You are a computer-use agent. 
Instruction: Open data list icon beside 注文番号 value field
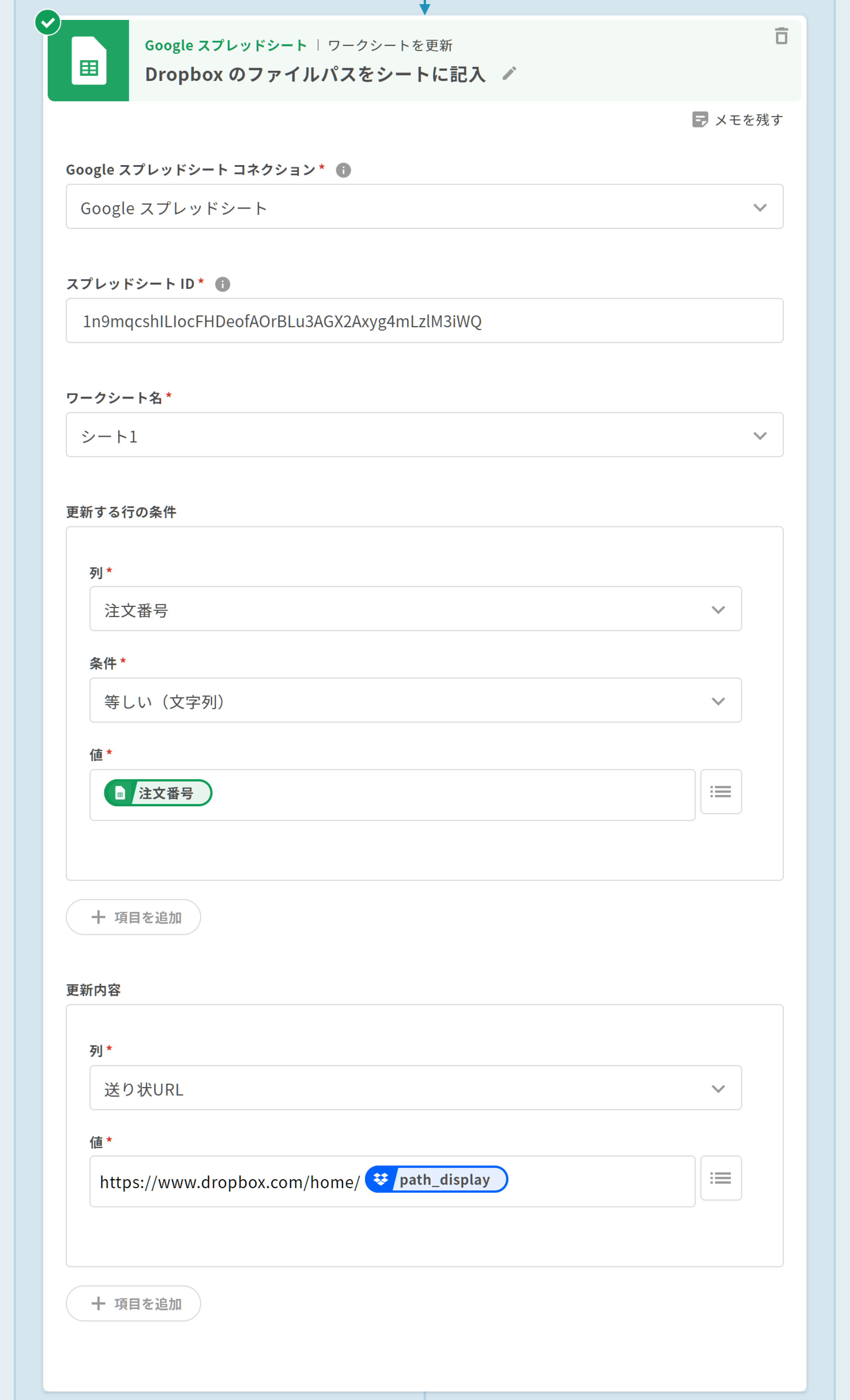721,791
